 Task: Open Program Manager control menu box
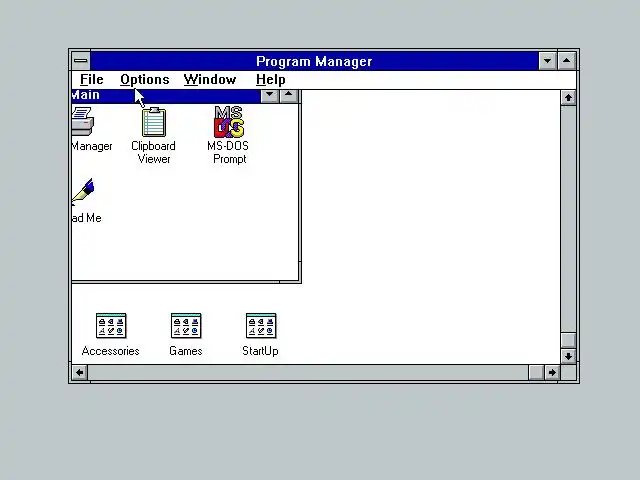click(81, 61)
